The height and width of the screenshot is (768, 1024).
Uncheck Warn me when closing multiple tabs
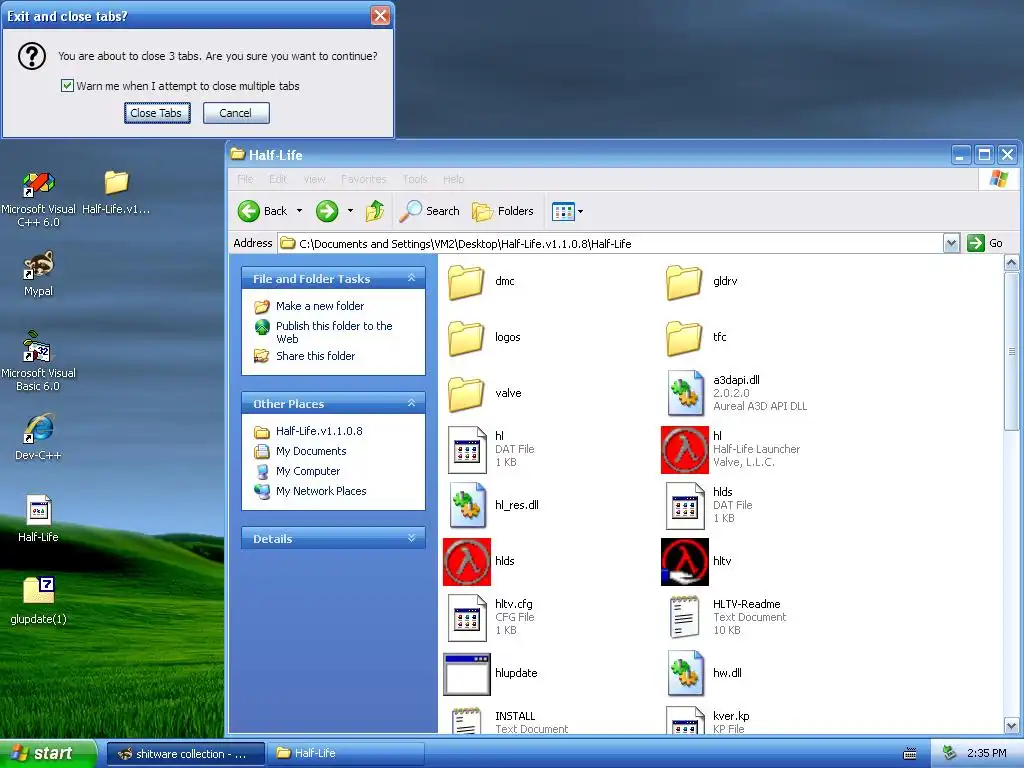click(x=67, y=86)
